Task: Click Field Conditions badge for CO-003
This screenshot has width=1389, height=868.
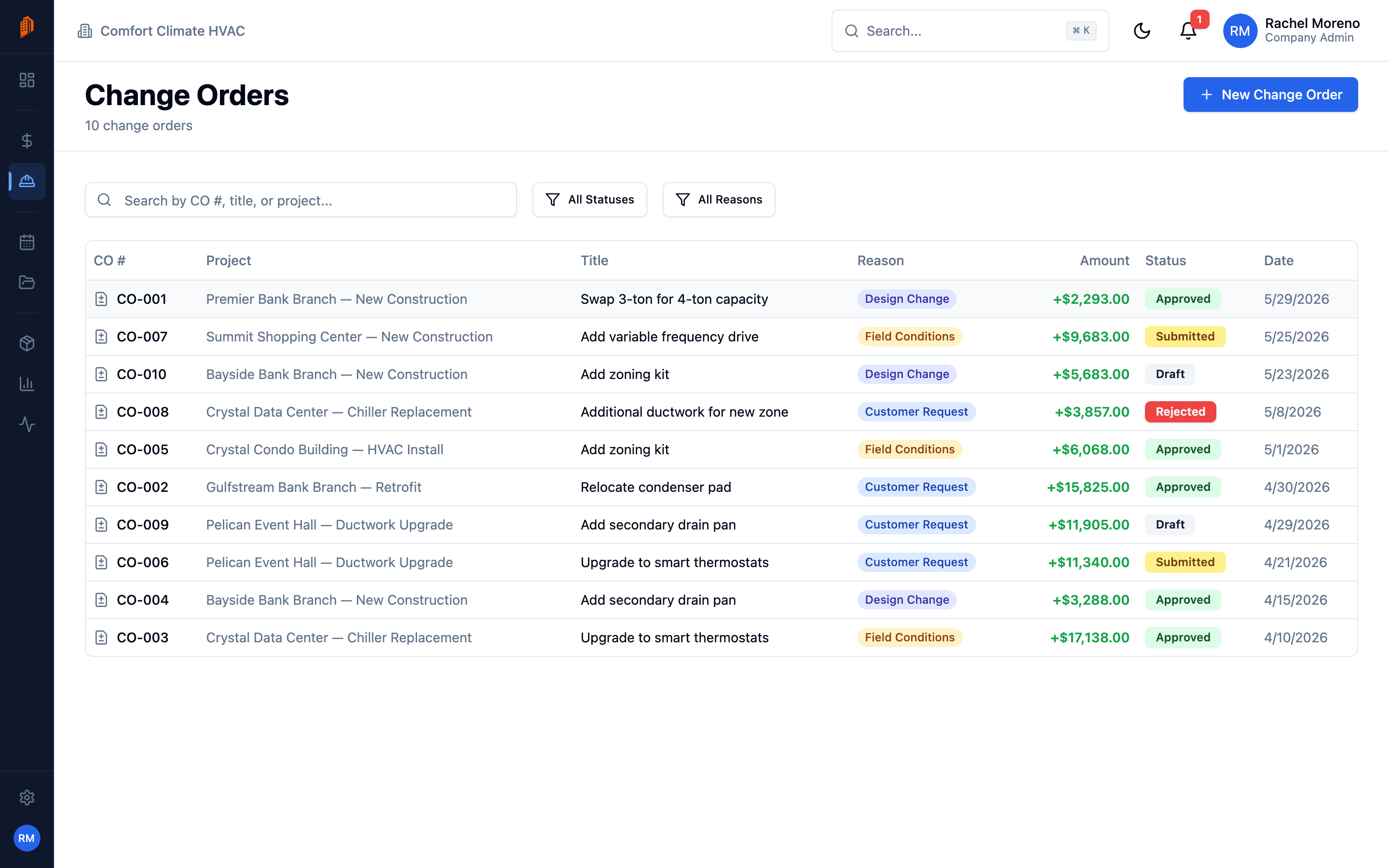Action: tap(910, 637)
